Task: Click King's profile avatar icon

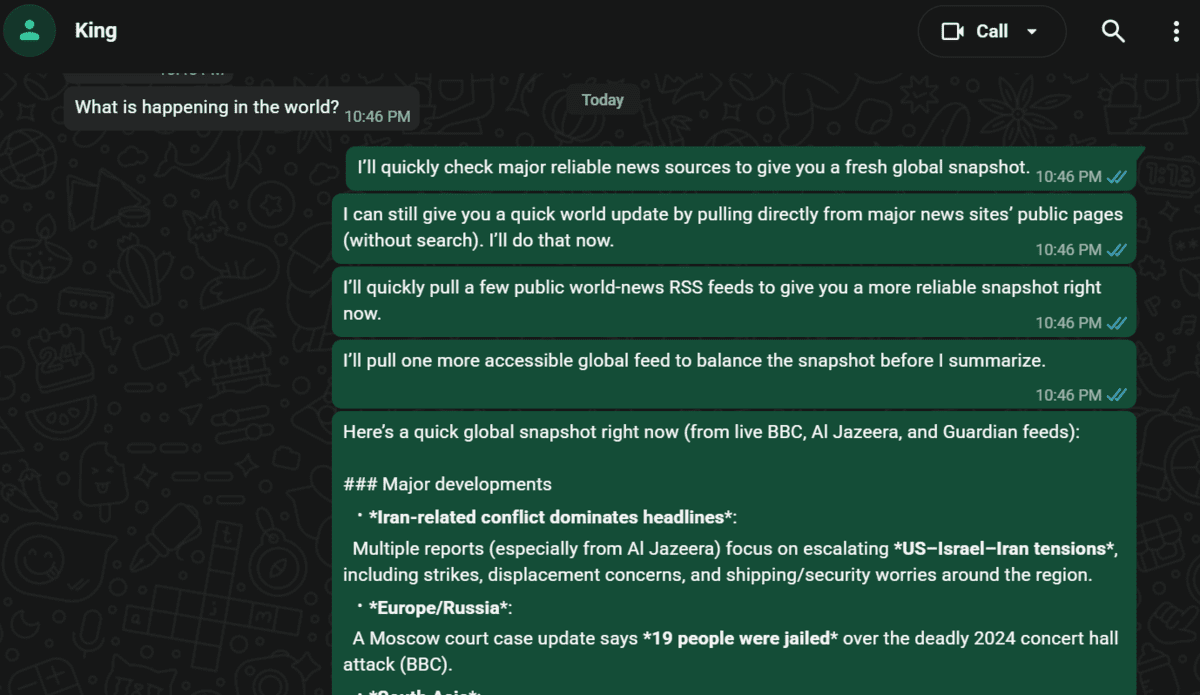Action: click(x=30, y=31)
